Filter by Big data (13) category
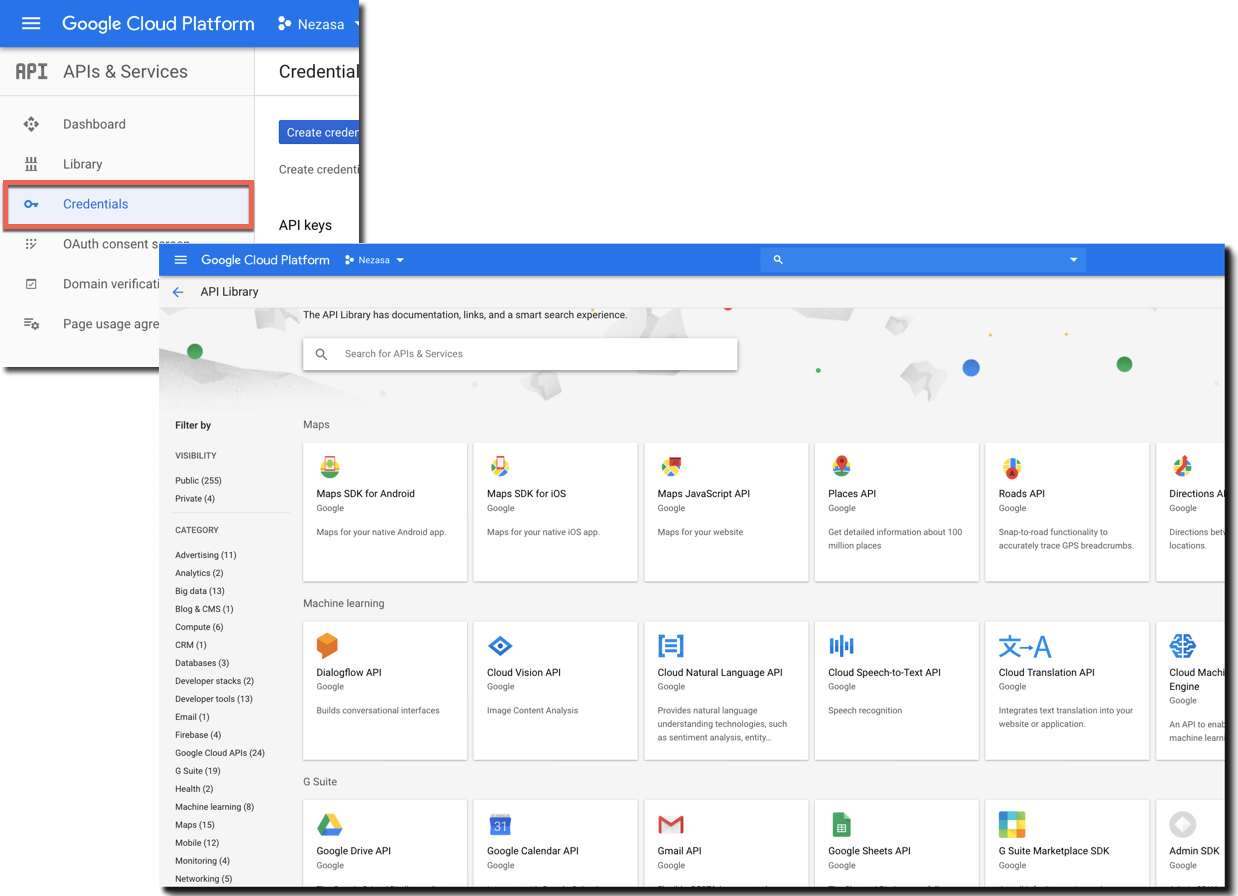This screenshot has width=1238, height=896. click(x=200, y=591)
